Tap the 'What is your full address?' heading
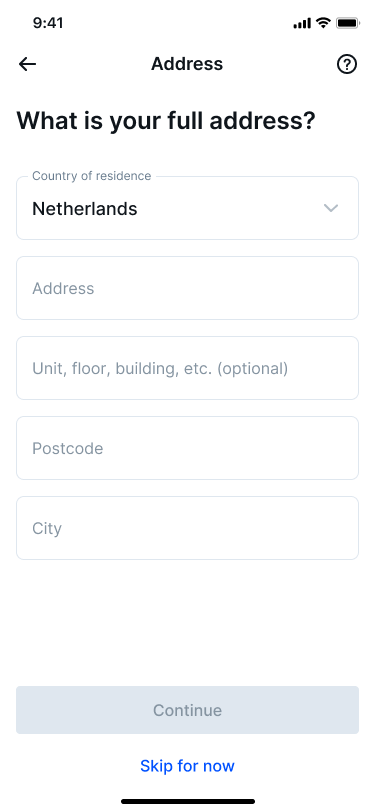Screen dimensions: 375x812 166,121
